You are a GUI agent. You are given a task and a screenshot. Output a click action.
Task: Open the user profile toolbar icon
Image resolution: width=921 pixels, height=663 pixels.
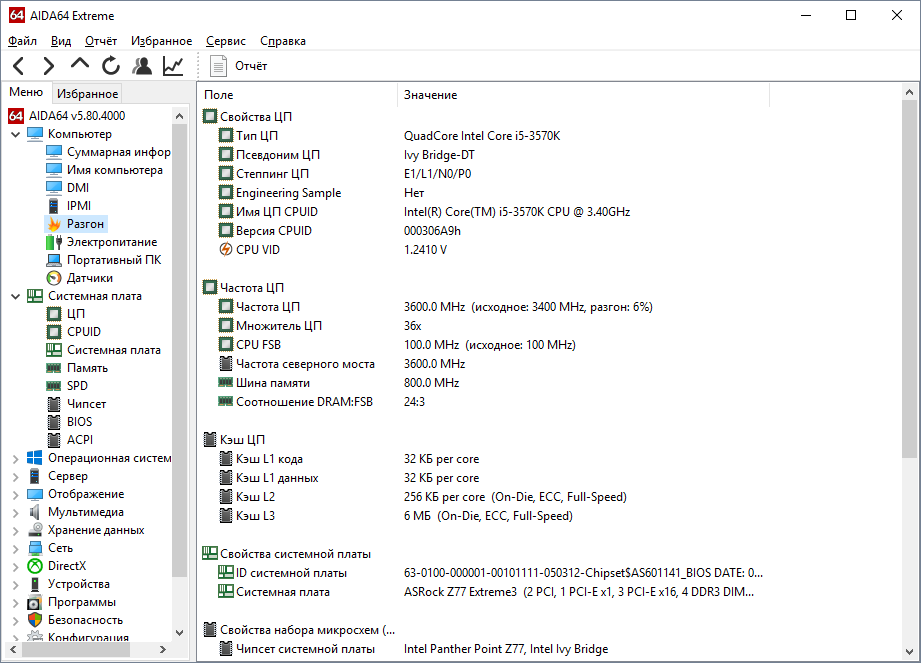(x=142, y=66)
